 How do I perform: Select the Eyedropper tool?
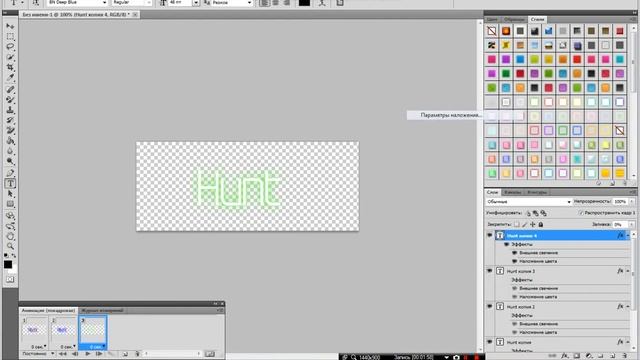10,77
